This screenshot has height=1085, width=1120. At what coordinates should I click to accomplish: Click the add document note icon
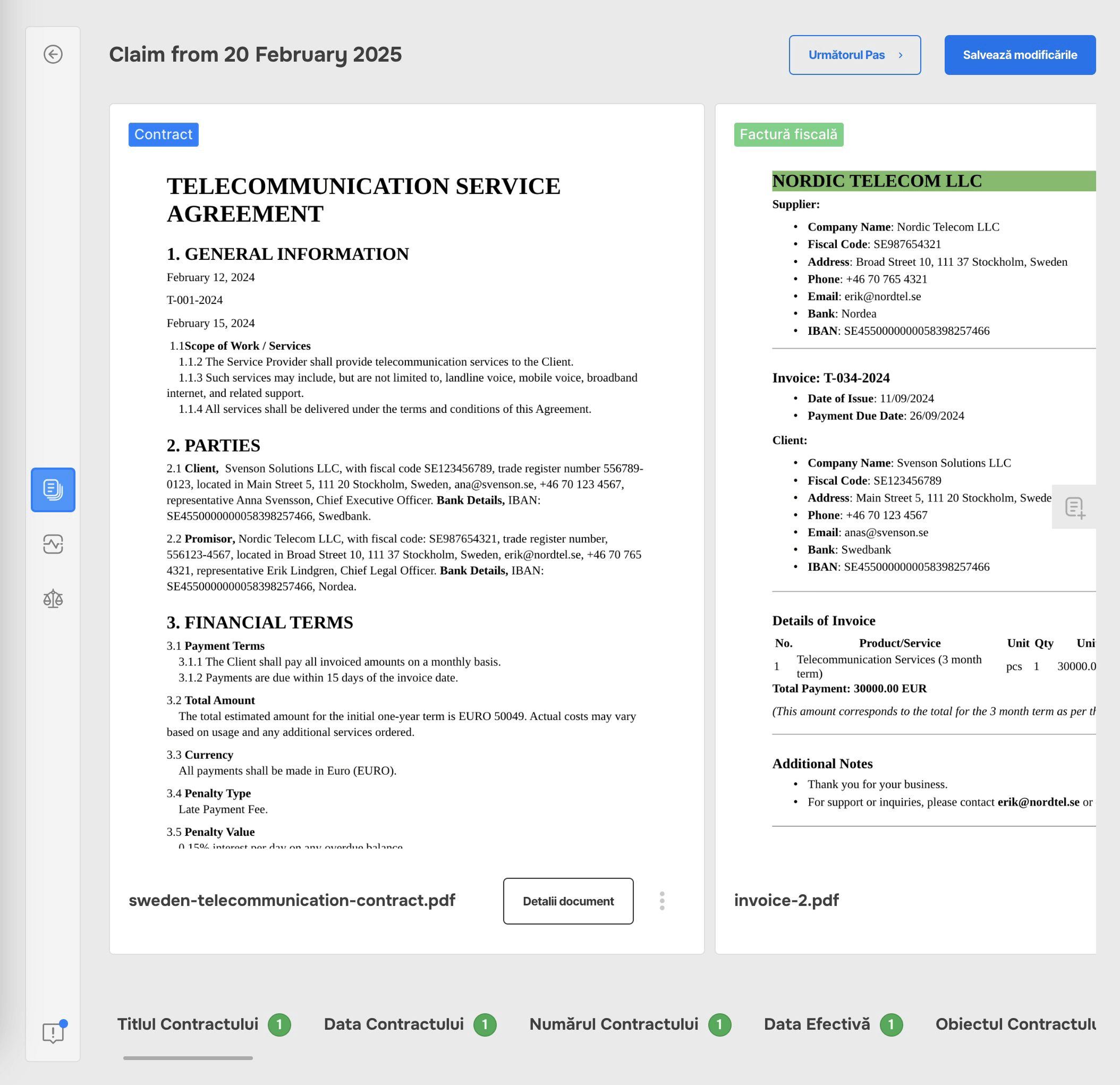tap(1075, 507)
